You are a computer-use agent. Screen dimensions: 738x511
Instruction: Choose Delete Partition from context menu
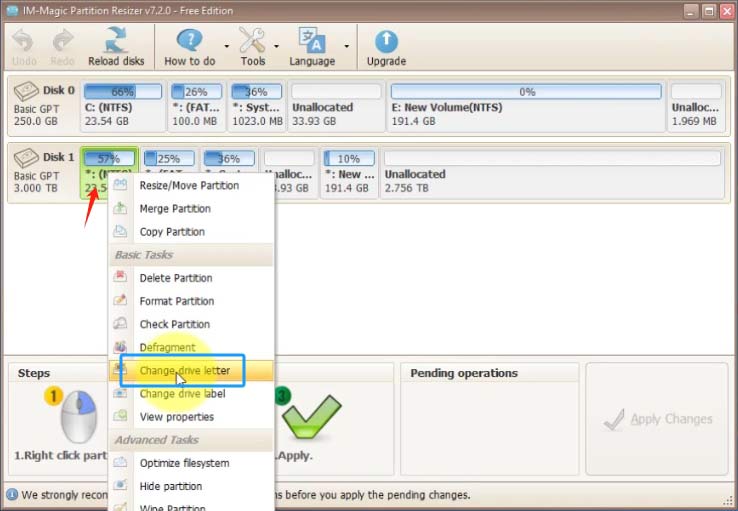point(191,278)
